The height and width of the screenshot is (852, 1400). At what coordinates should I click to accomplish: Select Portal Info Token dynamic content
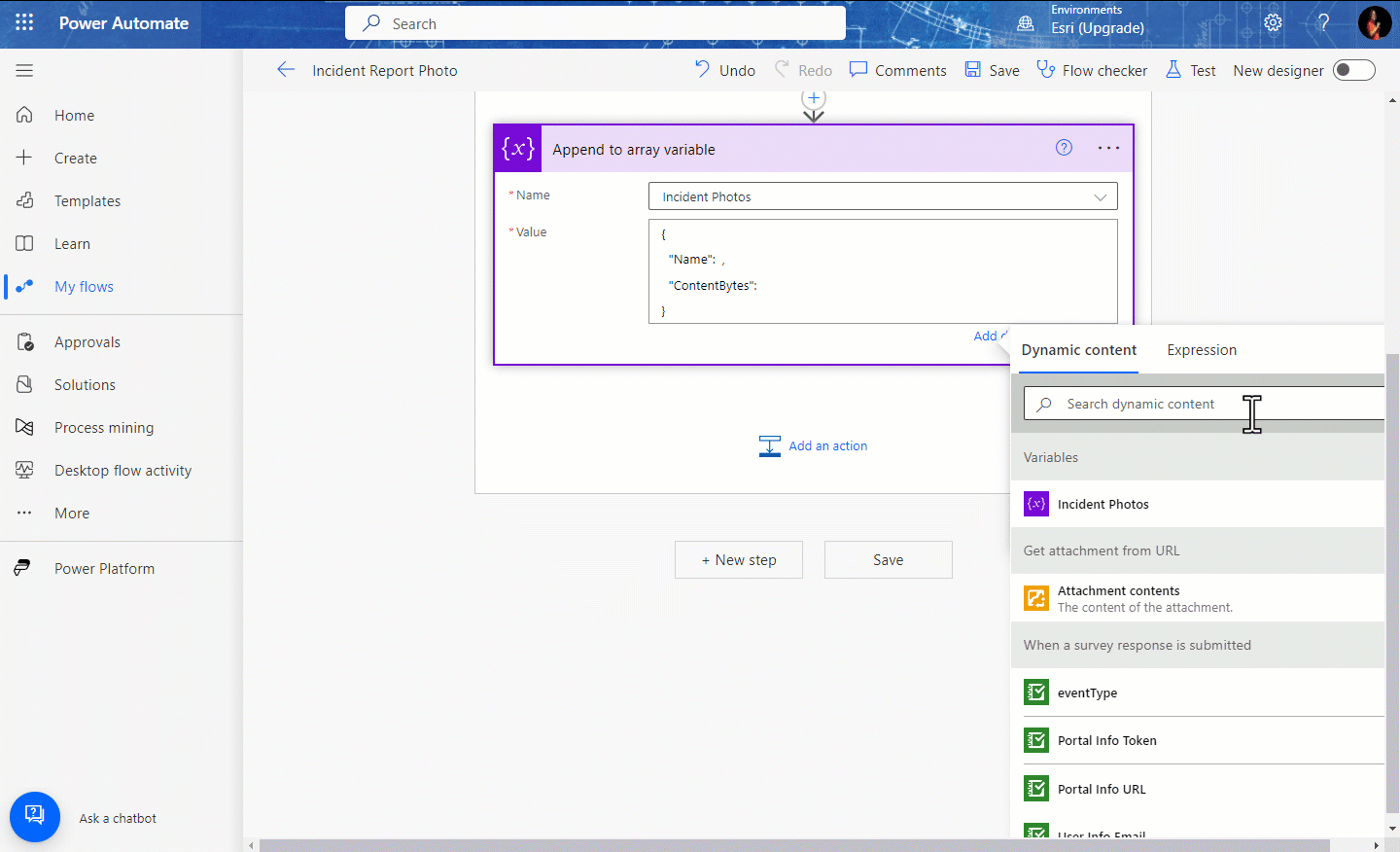(1198, 740)
